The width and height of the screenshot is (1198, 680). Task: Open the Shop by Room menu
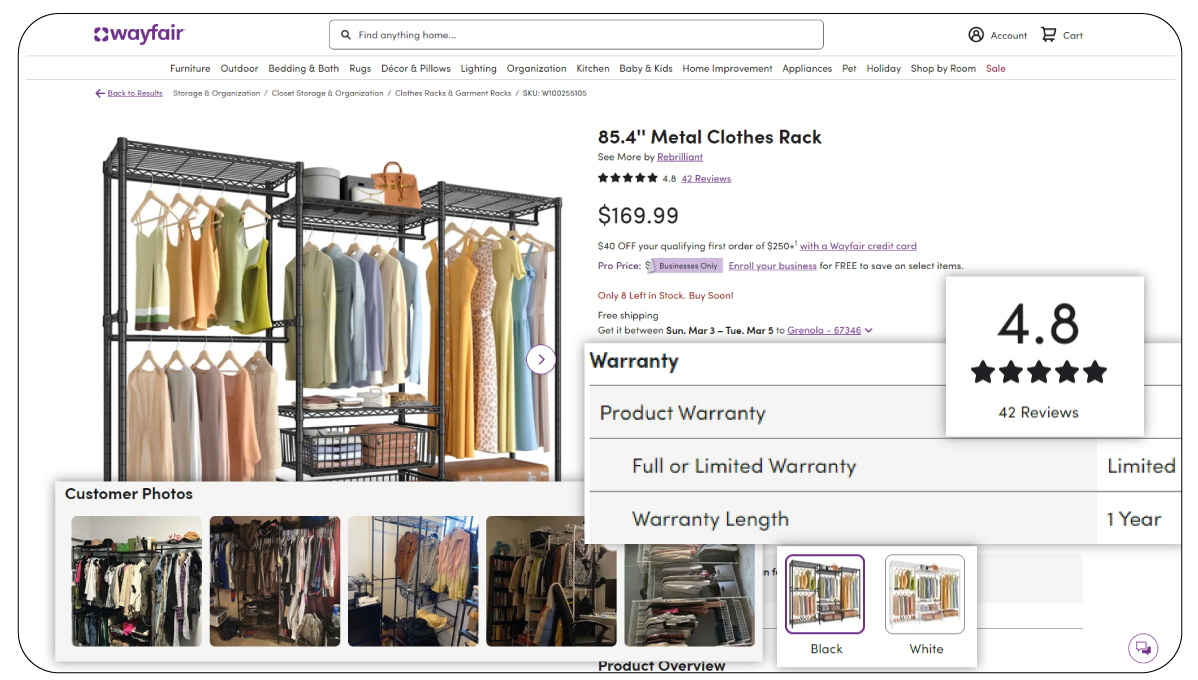click(x=943, y=69)
